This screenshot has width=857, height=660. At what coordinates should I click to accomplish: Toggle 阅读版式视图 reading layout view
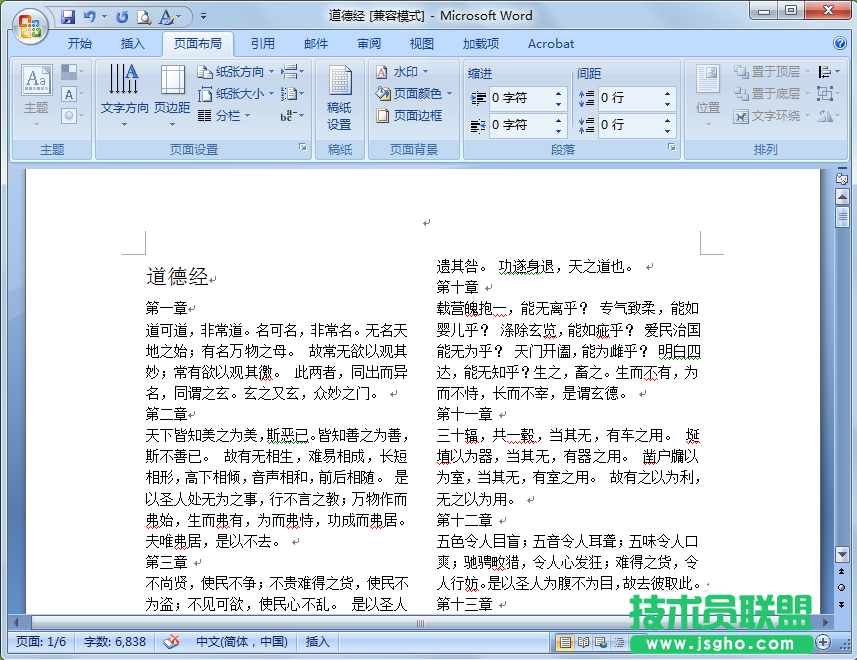[582, 641]
